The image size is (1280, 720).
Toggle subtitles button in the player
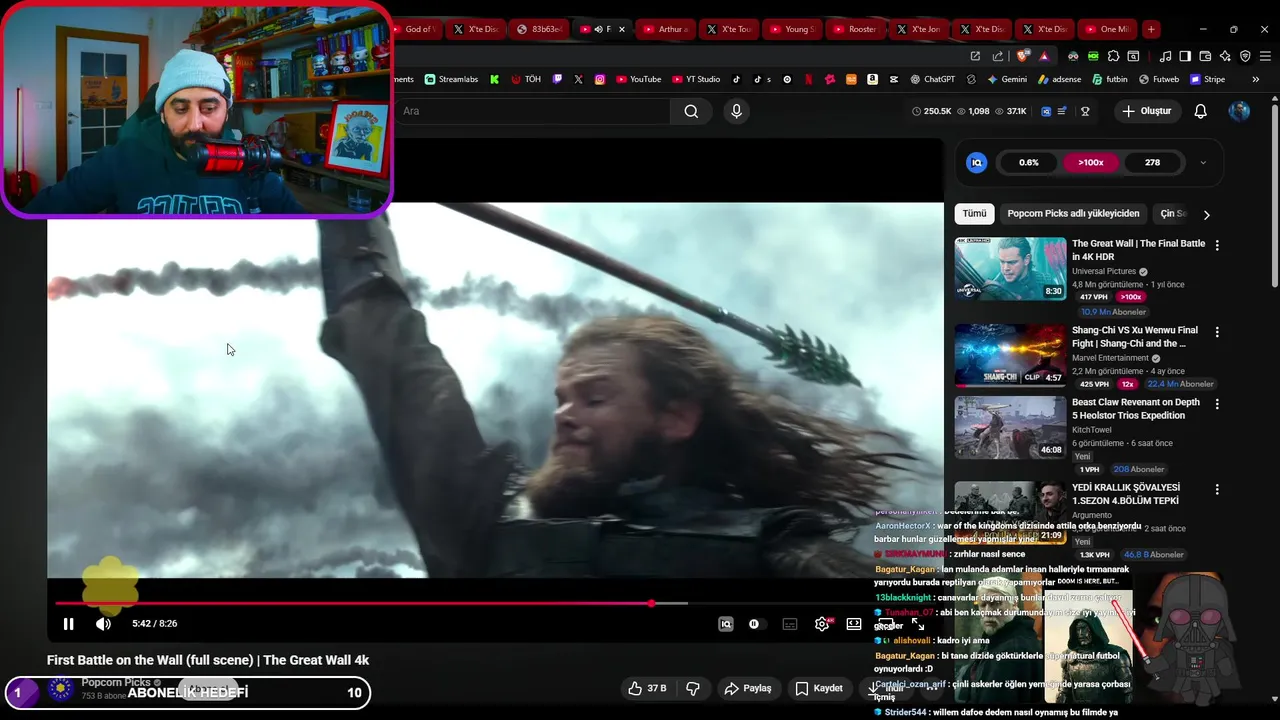790,624
